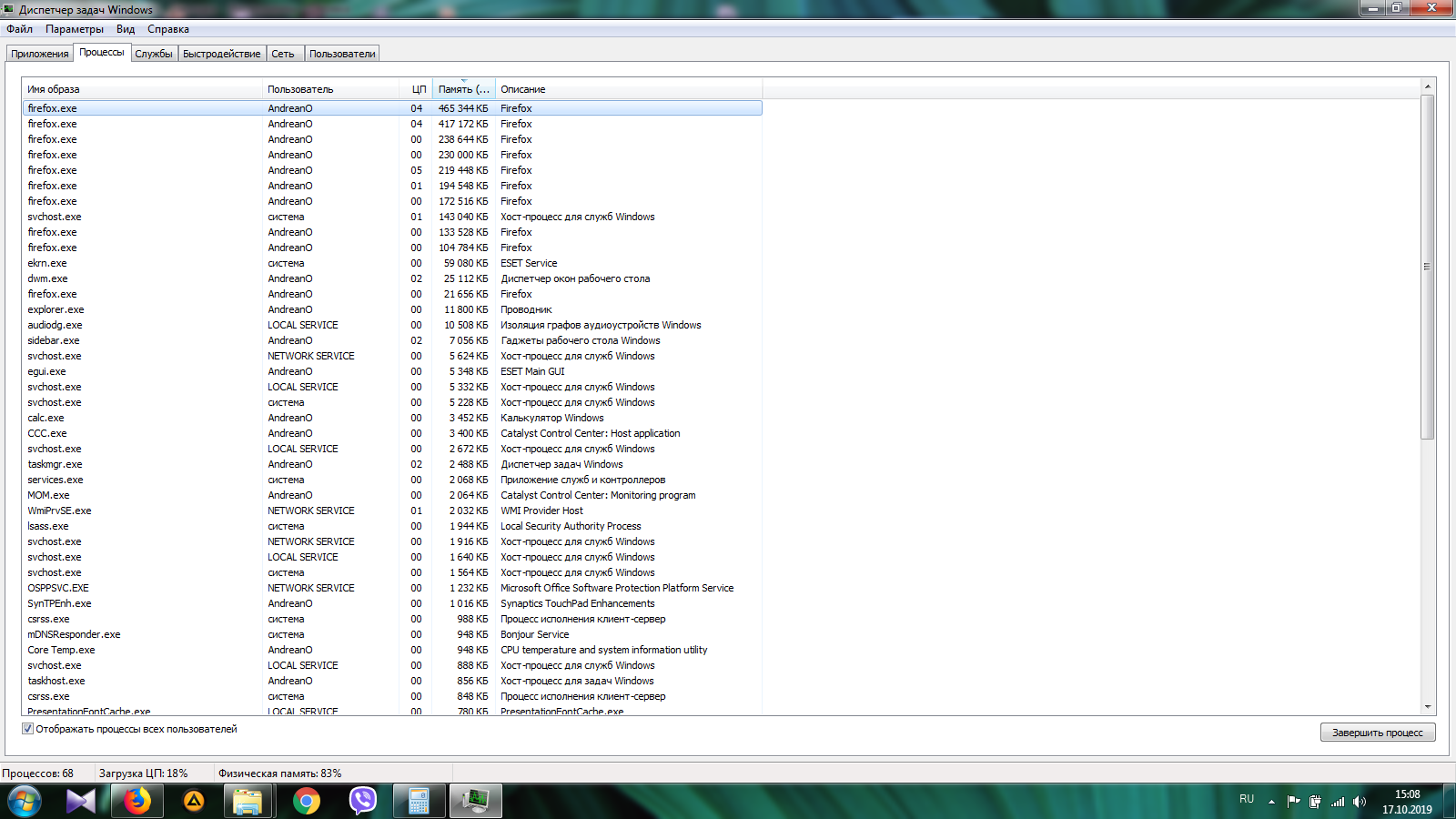Click Завершить процесс button
1456x819 pixels.
[x=1378, y=733]
